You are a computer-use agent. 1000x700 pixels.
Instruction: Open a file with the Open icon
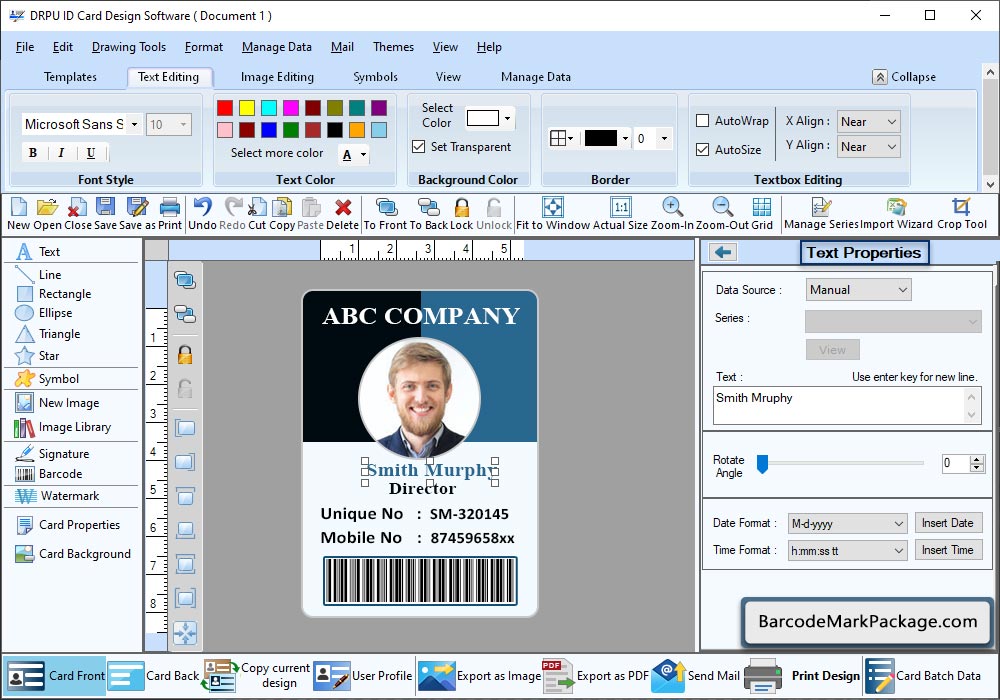click(x=47, y=214)
